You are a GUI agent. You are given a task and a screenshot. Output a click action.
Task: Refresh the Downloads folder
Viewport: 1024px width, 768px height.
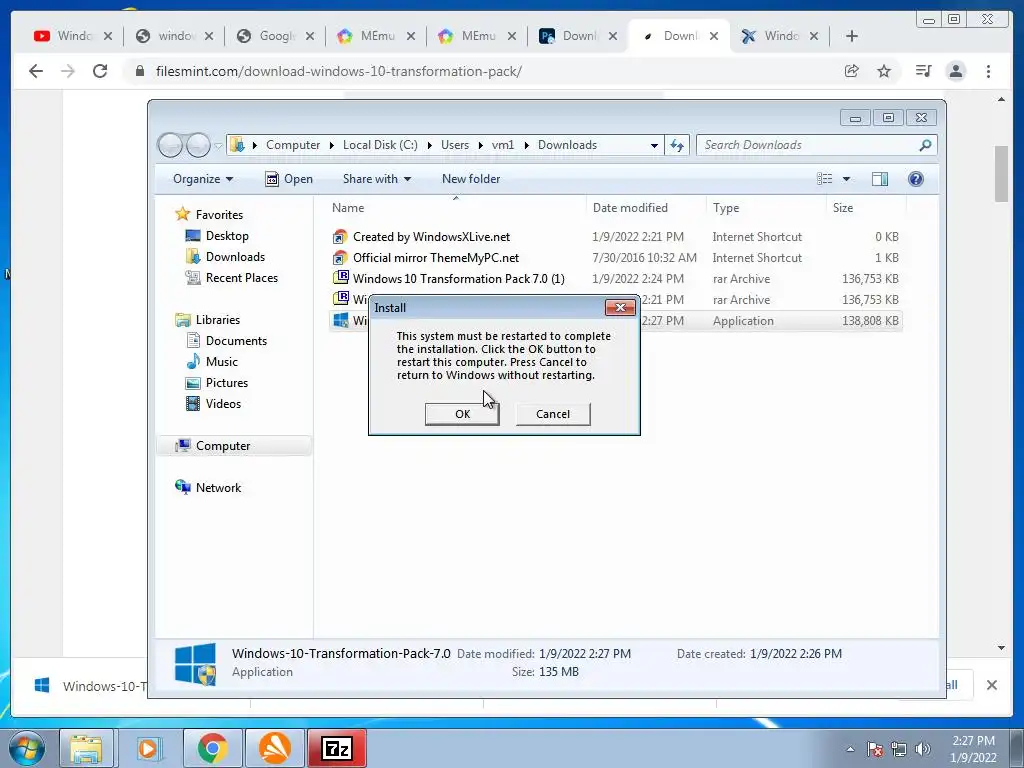click(x=677, y=145)
